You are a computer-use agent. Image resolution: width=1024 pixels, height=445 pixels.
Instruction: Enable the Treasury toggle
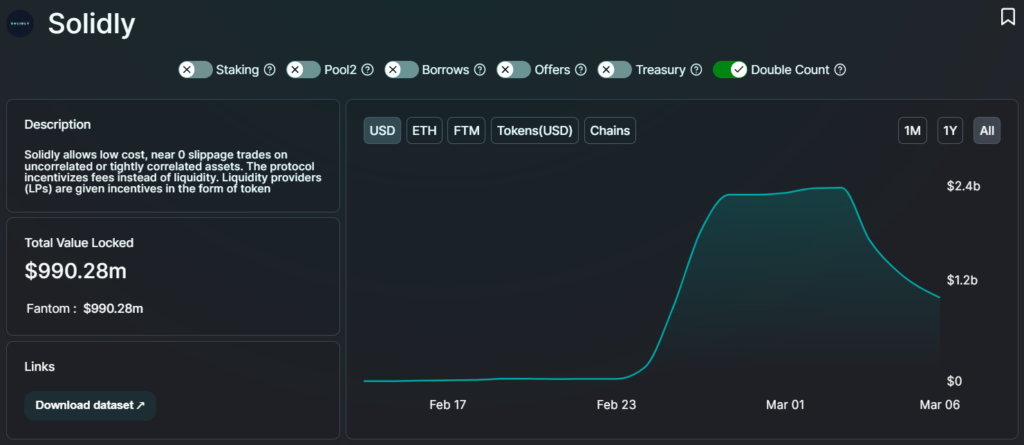[x=614, y=70]
